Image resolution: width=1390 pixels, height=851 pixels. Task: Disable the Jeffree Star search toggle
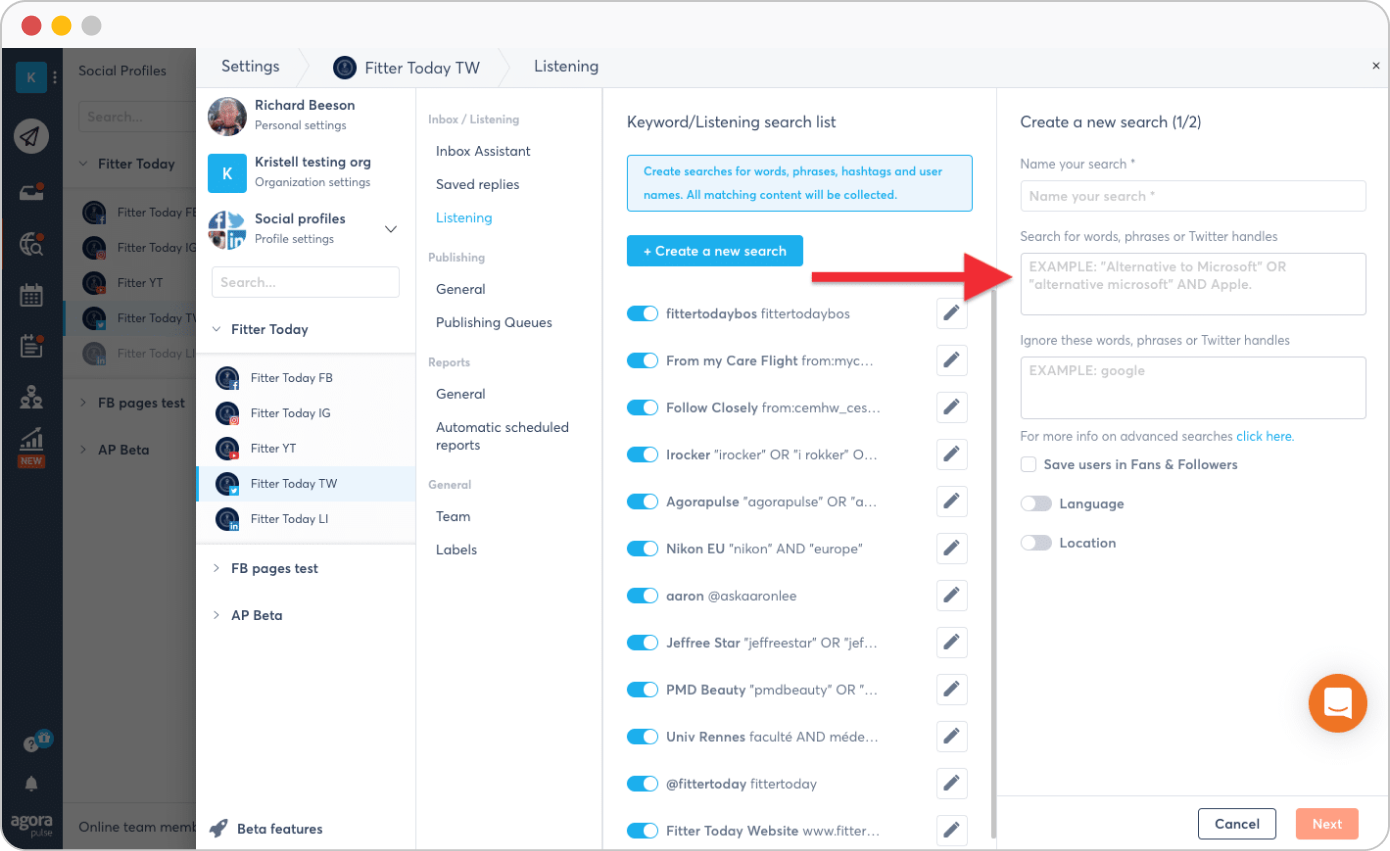point(642,643)
